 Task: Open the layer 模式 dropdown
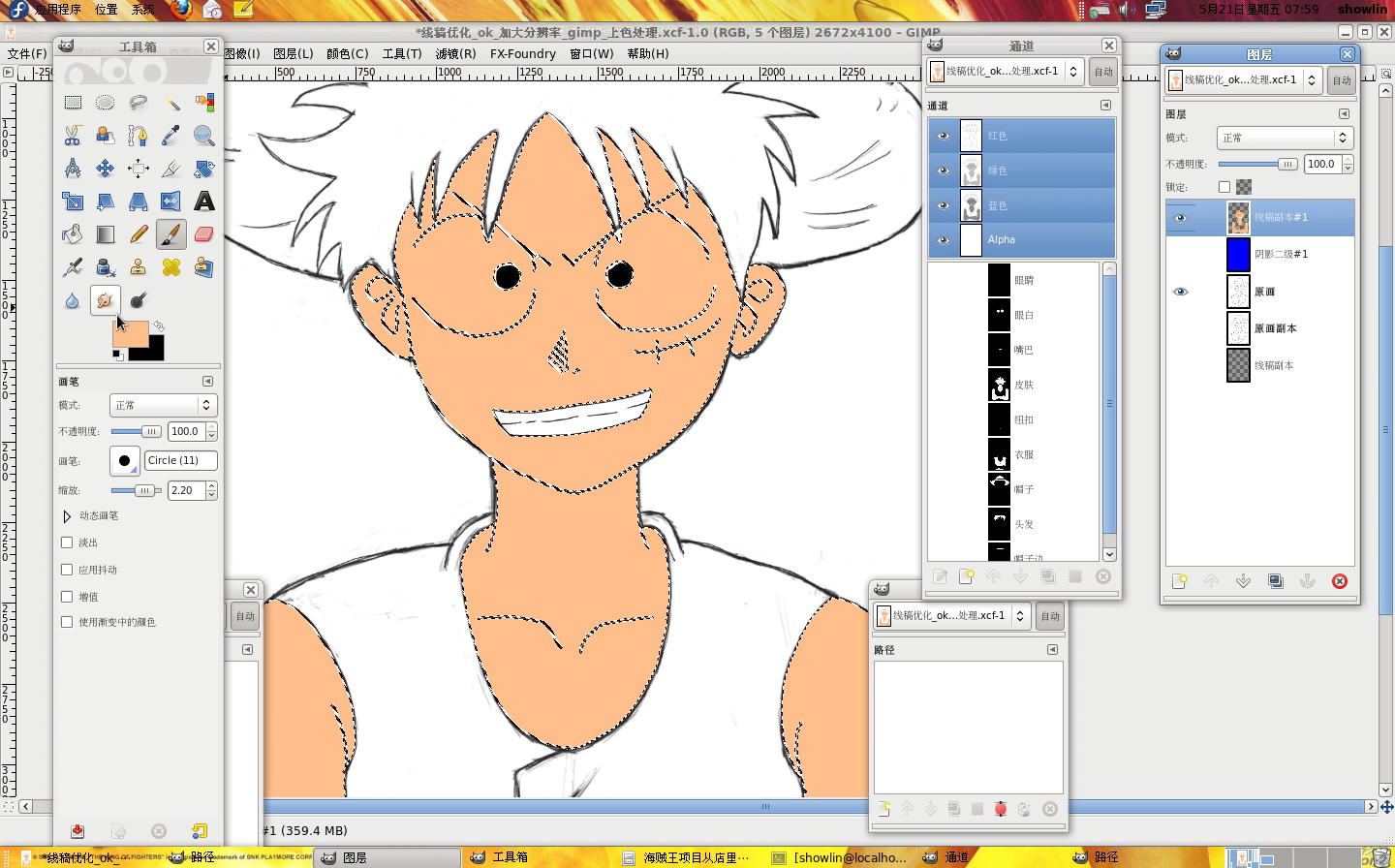1285,138
